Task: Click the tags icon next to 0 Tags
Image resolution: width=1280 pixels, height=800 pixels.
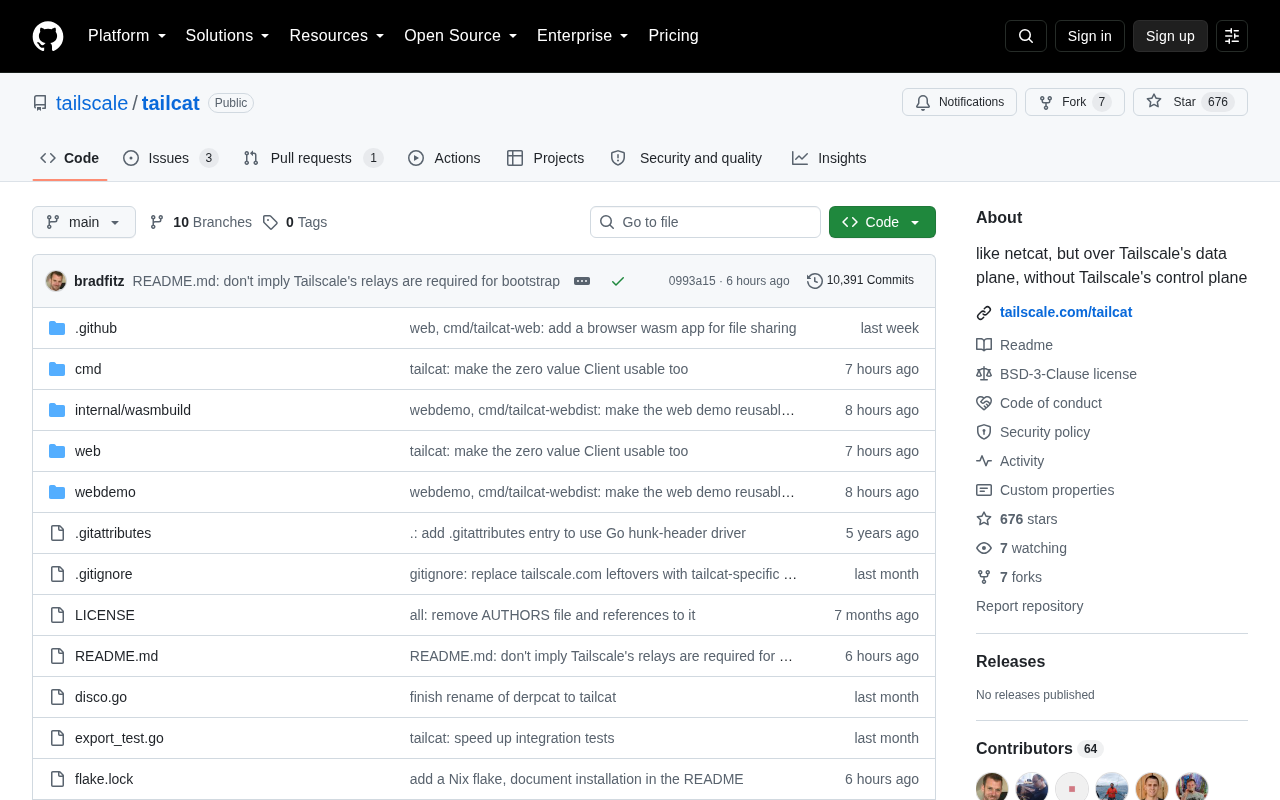Action: [x=270, y=222]
